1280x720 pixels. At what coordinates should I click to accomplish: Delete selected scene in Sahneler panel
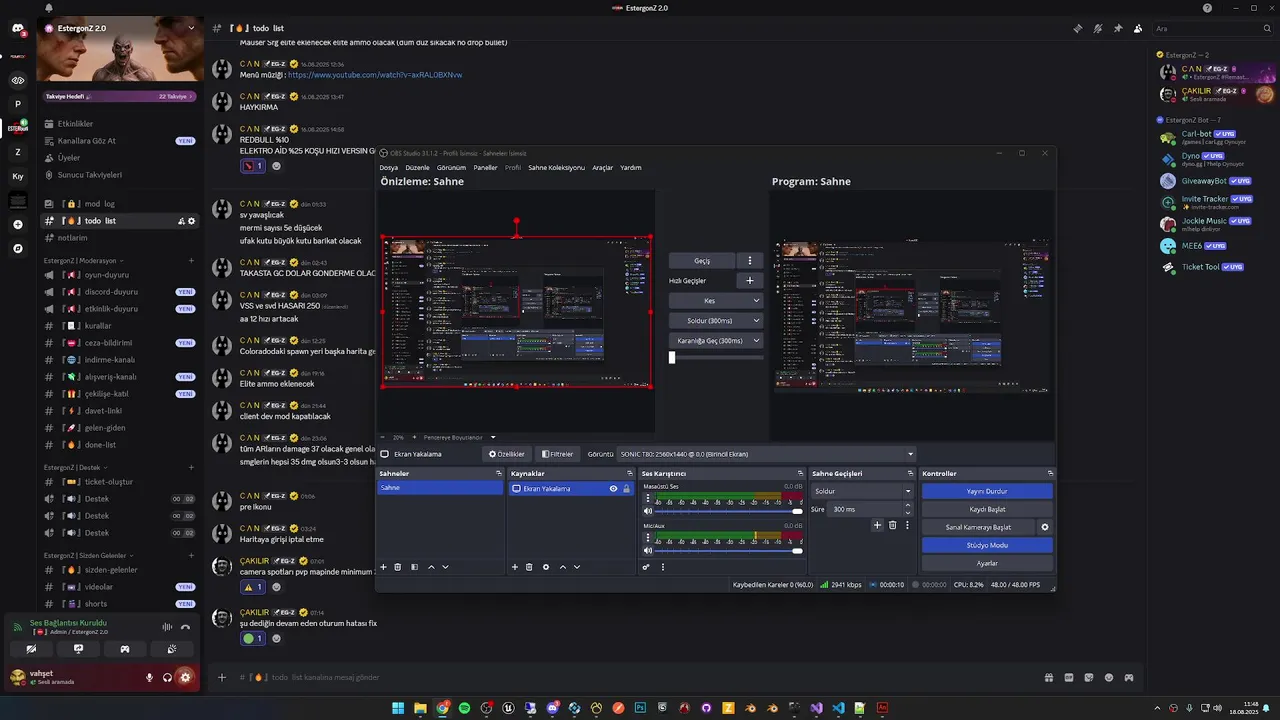tap(397, 567)
